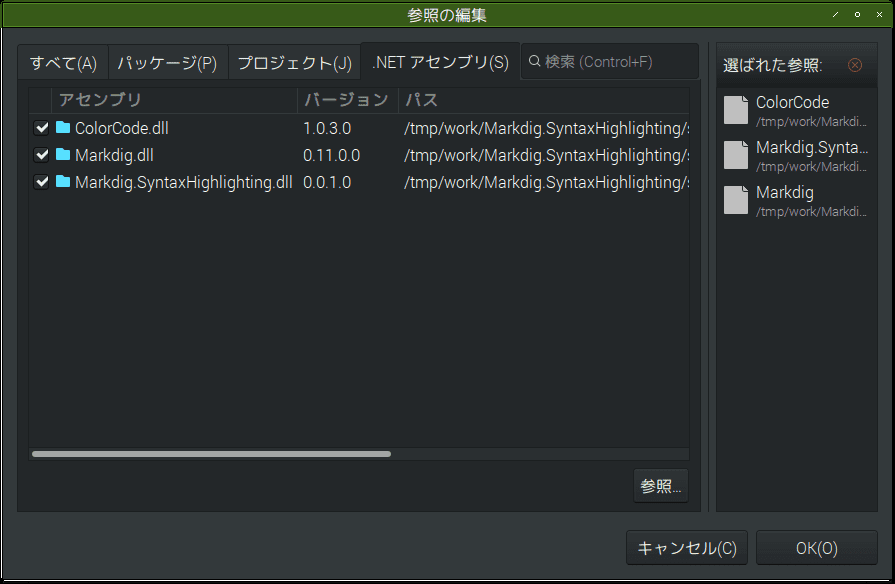Sort by the バージョン column header
The image size is (895, 584).
[x=347, y=100]
